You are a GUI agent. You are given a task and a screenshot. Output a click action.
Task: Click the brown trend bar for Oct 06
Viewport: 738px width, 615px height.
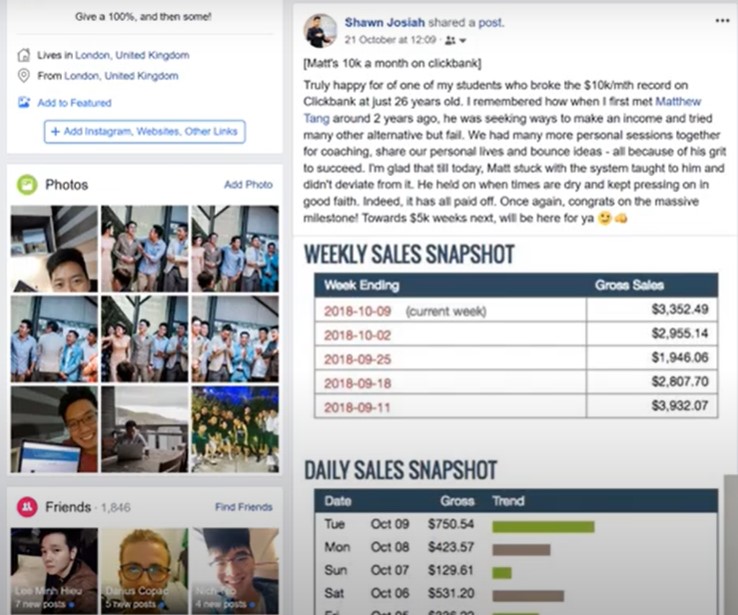pos(528,596)
